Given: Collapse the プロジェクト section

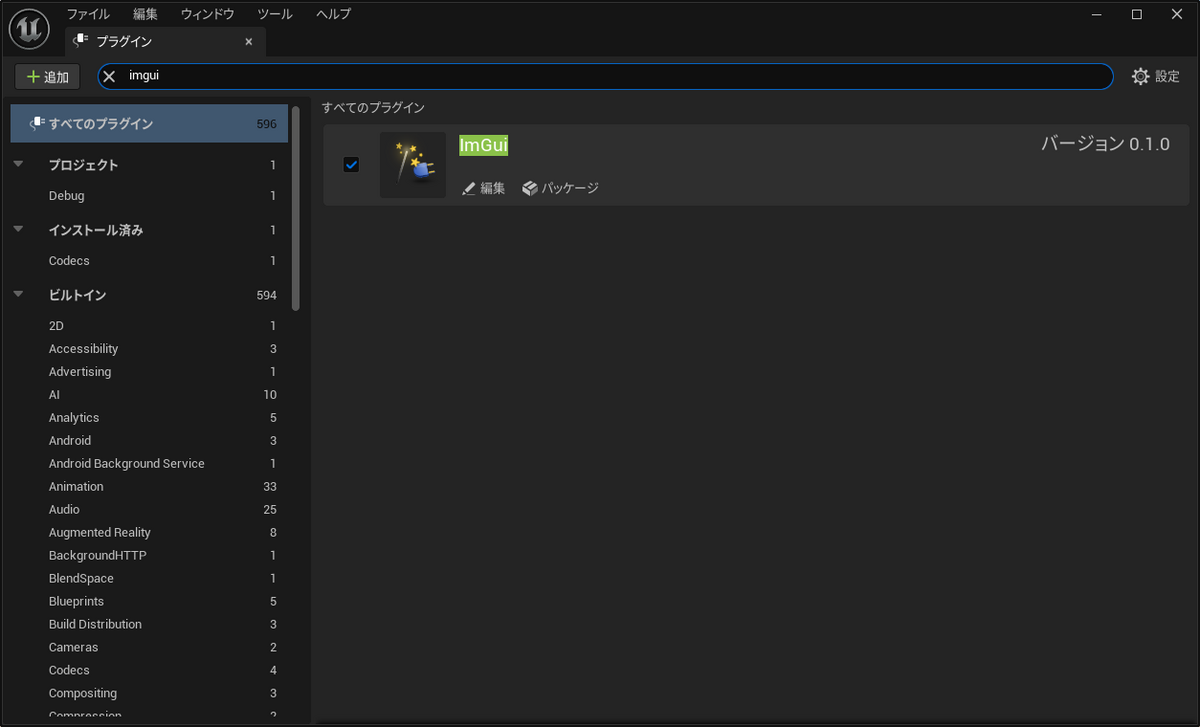Looking at the screenshot, I should [x=17, y=164].
